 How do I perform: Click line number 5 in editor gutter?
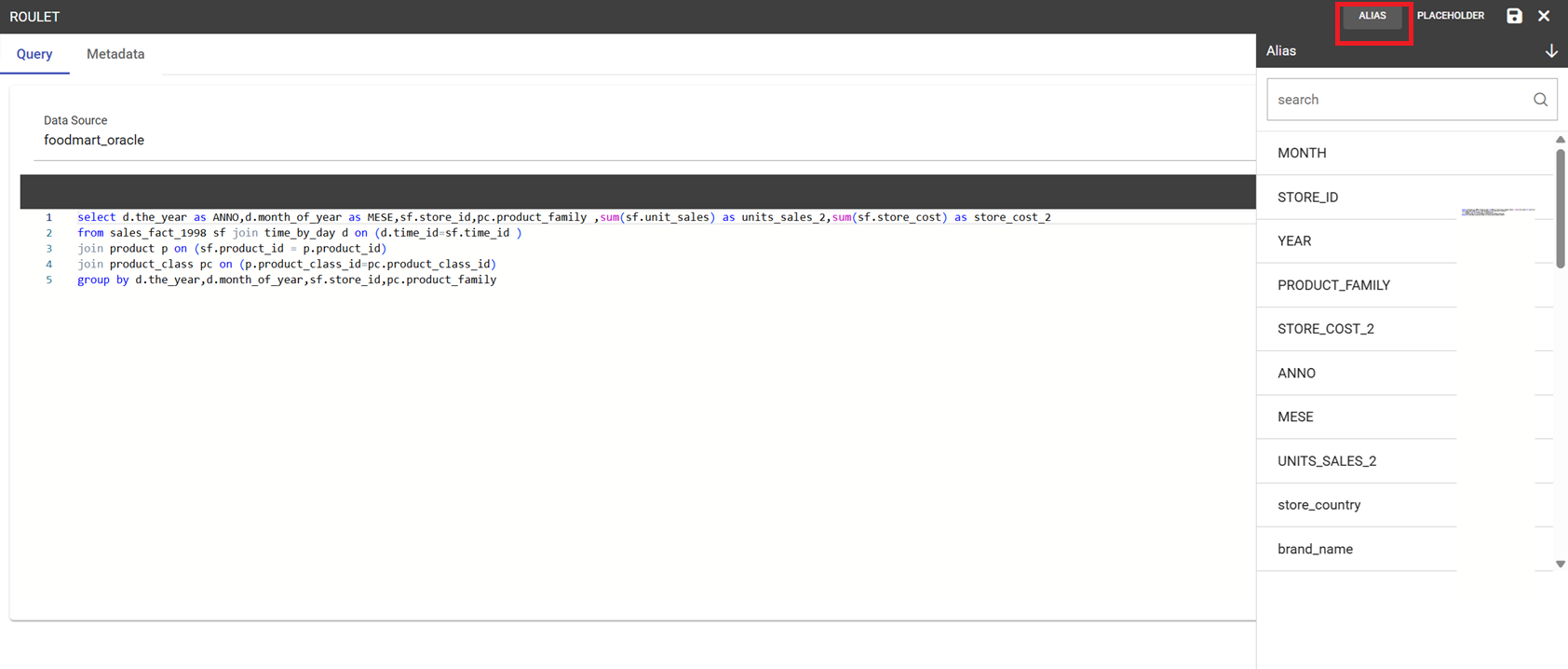pyautogui.click(x=48, y=280)
